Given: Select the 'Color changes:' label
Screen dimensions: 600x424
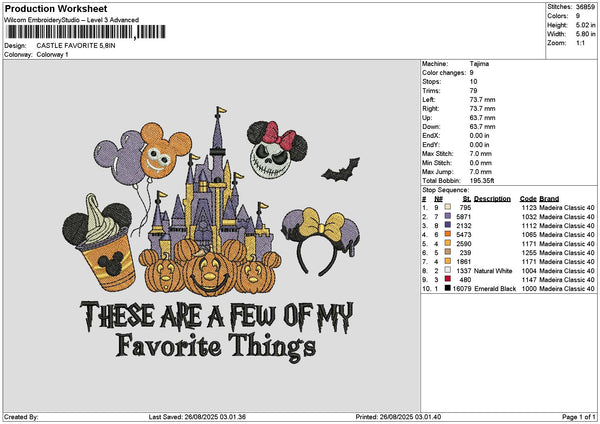Looking at the screenshot, I should [x=444, y=73].
